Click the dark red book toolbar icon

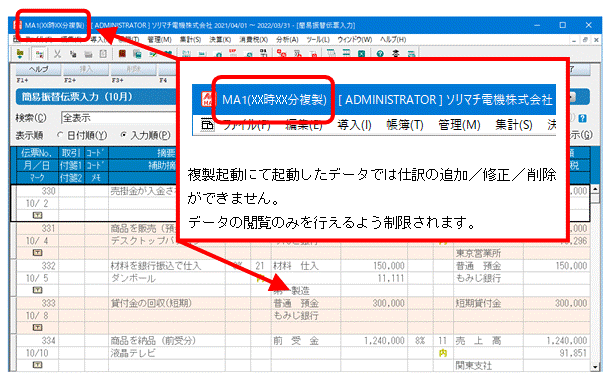click(x=122, y=54)
